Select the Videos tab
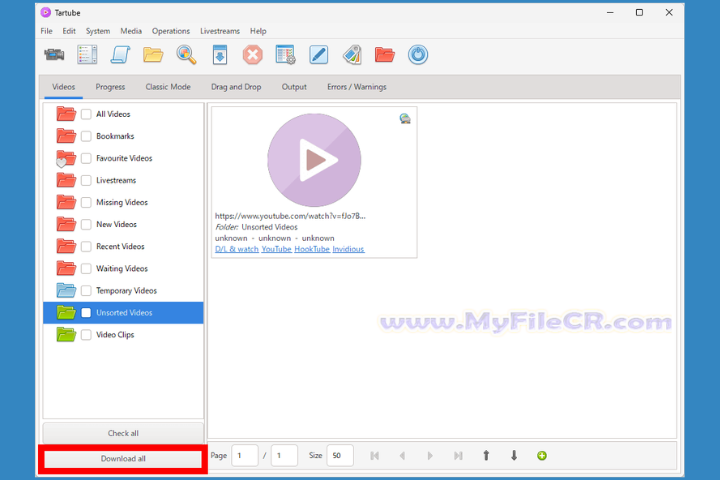Viewport: 720px width, 480px height. pyautogui.click(x=63, y=87)
